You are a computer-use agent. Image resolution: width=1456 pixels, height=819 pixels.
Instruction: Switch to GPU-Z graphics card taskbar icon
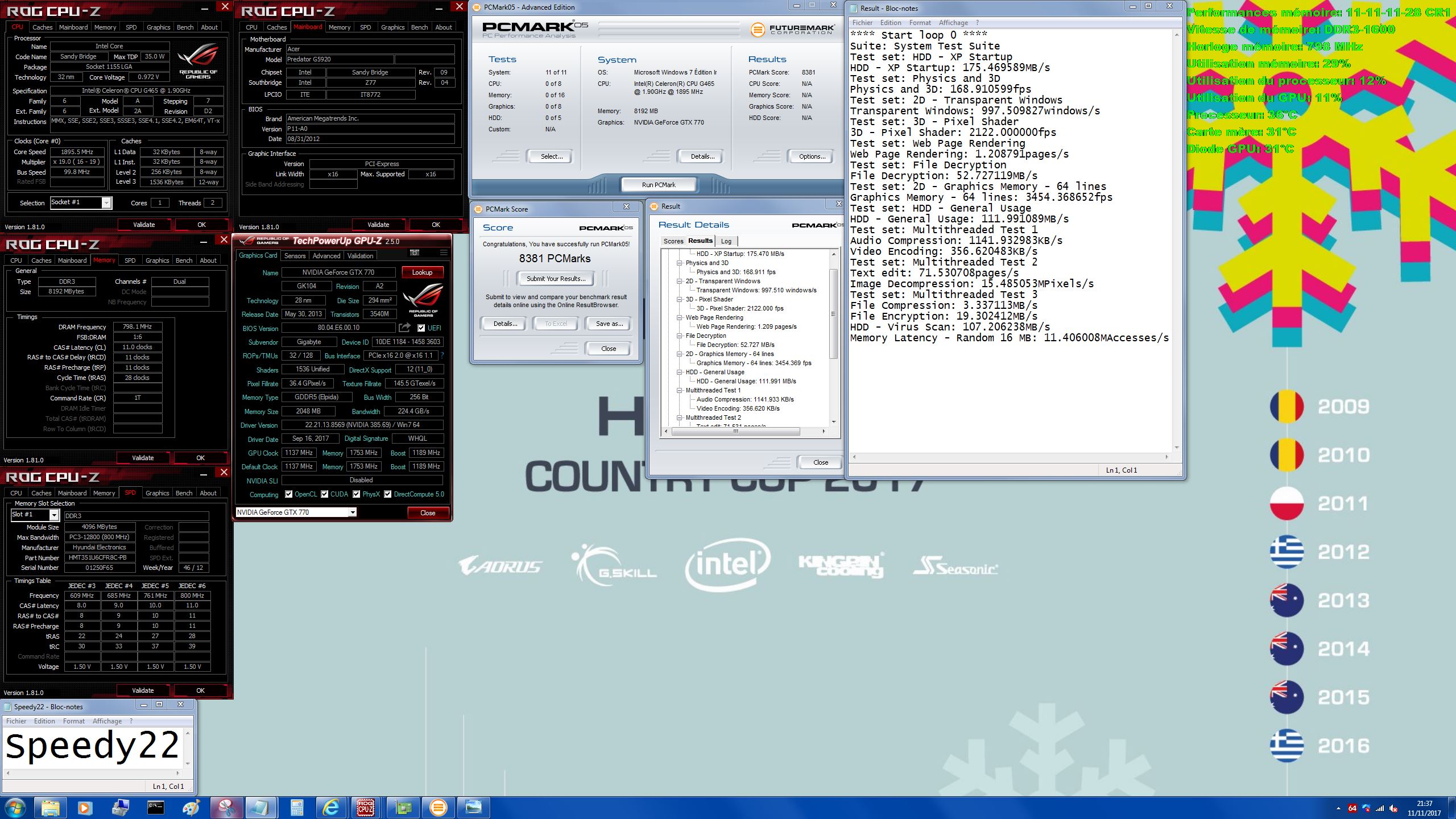point(403,808)
